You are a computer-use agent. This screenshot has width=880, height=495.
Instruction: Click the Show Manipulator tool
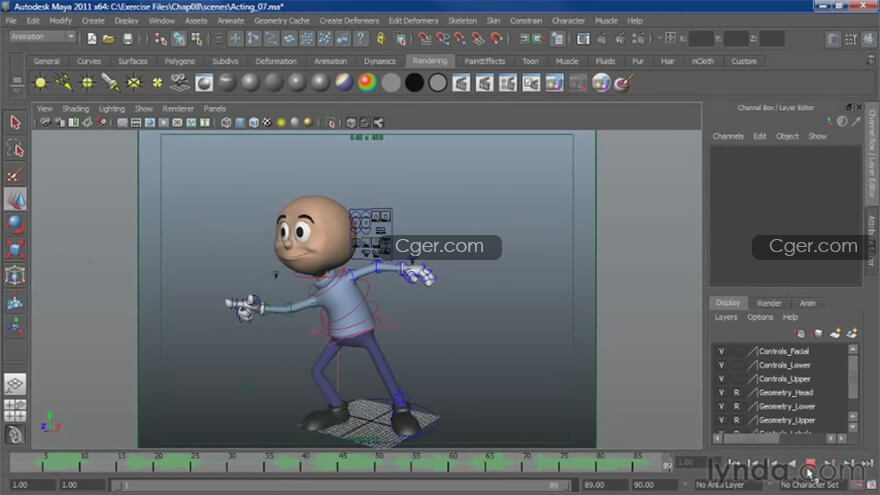coord(15,326)
